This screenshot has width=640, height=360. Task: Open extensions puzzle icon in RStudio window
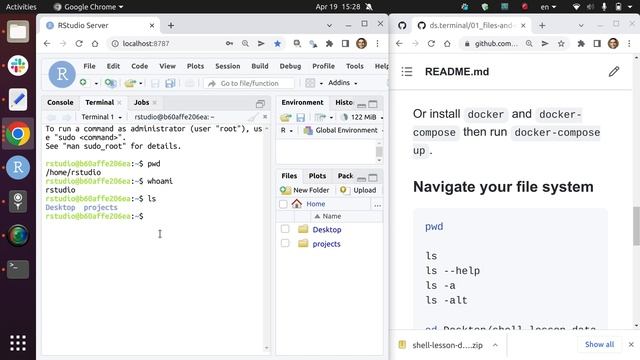(x=329, y=43)
